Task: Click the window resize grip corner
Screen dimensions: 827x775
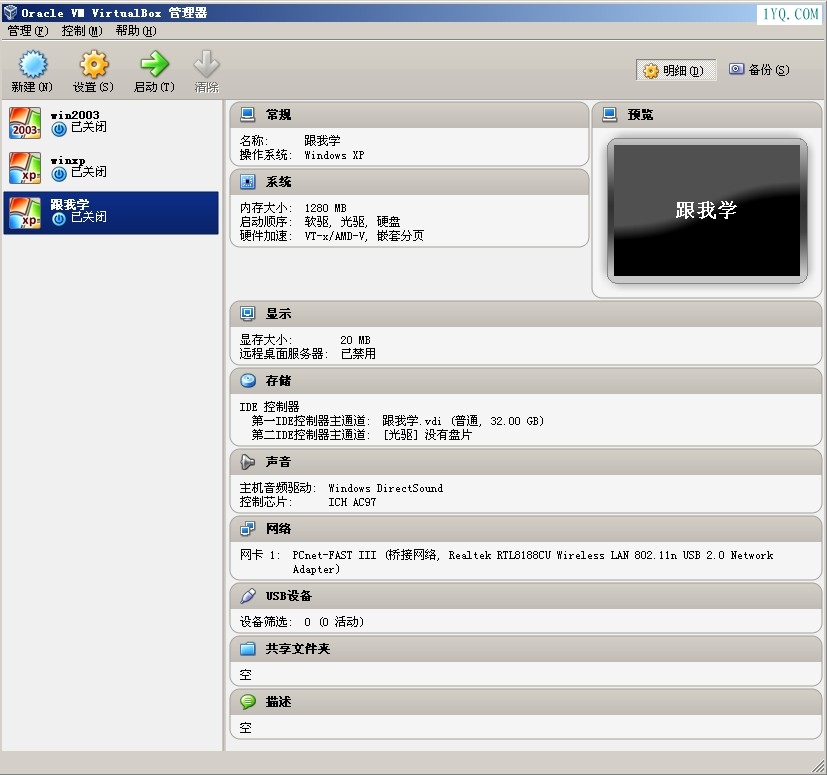Action: point(819,767)
